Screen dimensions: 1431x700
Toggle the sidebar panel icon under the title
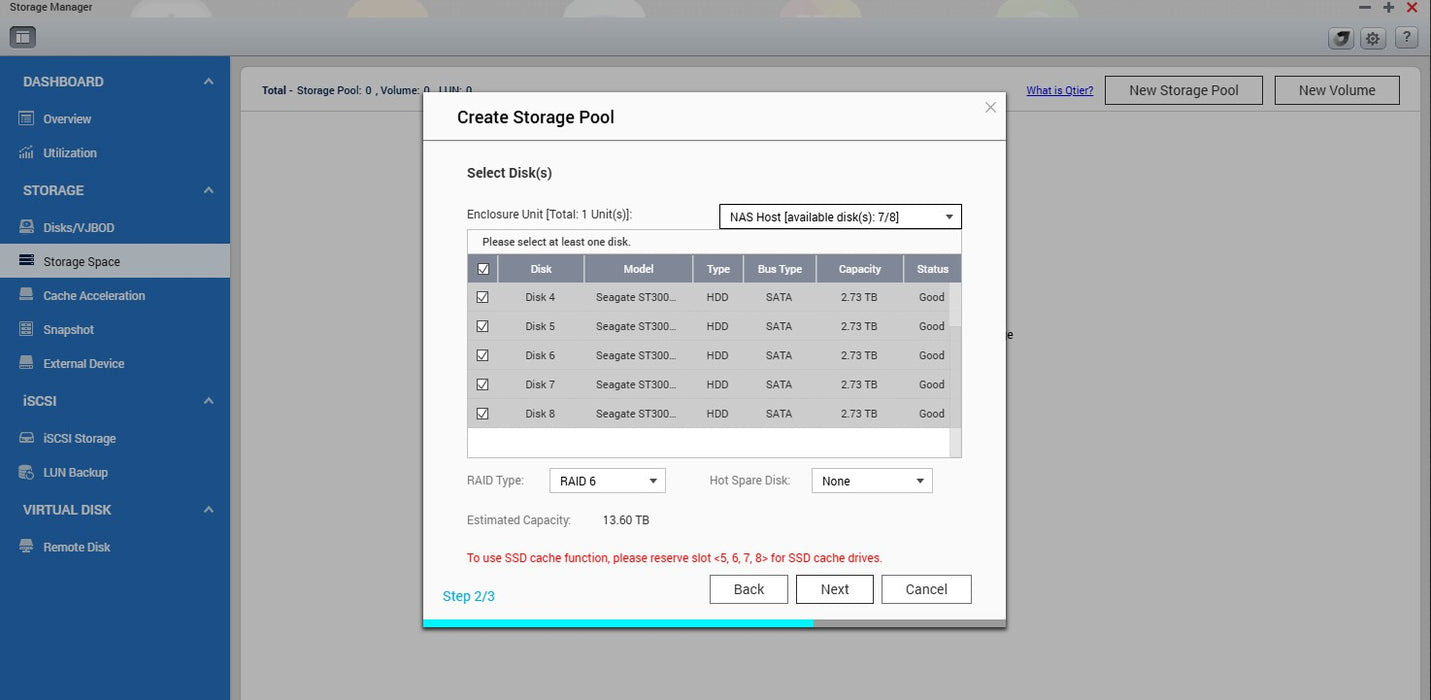[22, 38]
